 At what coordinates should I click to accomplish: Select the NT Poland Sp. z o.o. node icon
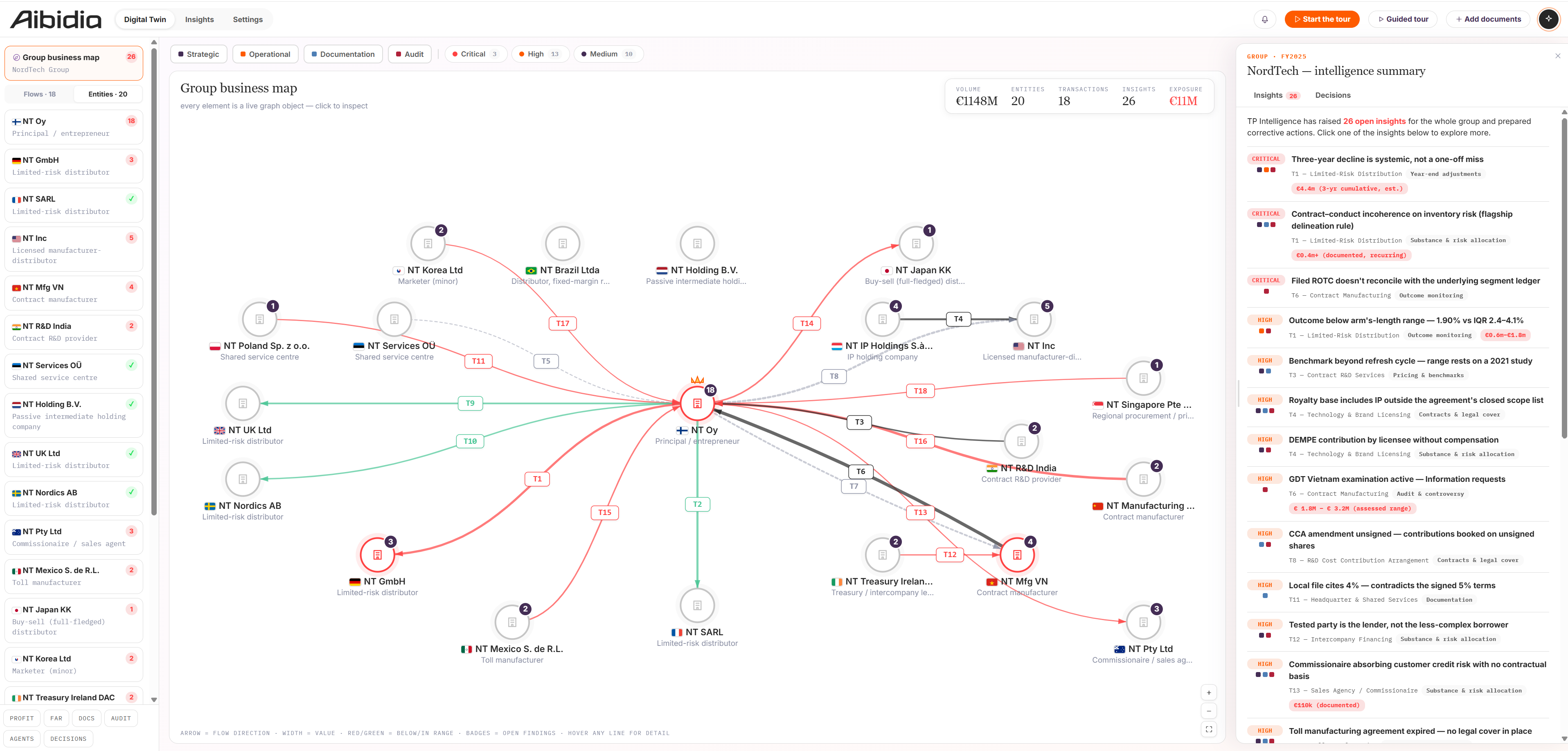259,319
